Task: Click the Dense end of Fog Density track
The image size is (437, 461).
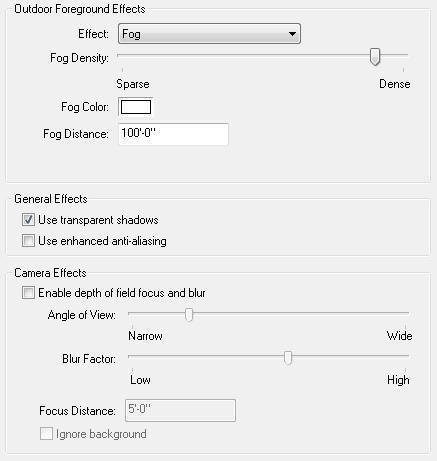Action: click(403, 55)
